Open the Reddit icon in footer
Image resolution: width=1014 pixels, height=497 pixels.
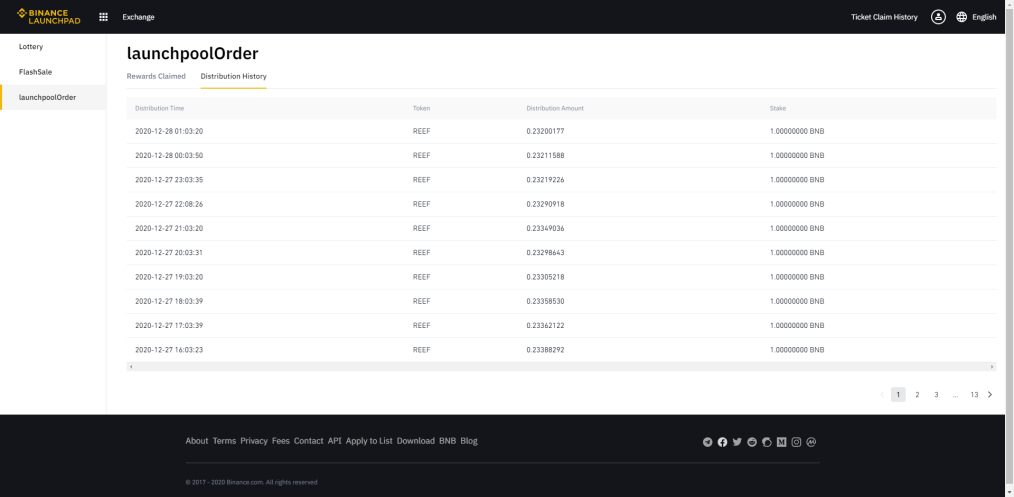click(752, 442)
